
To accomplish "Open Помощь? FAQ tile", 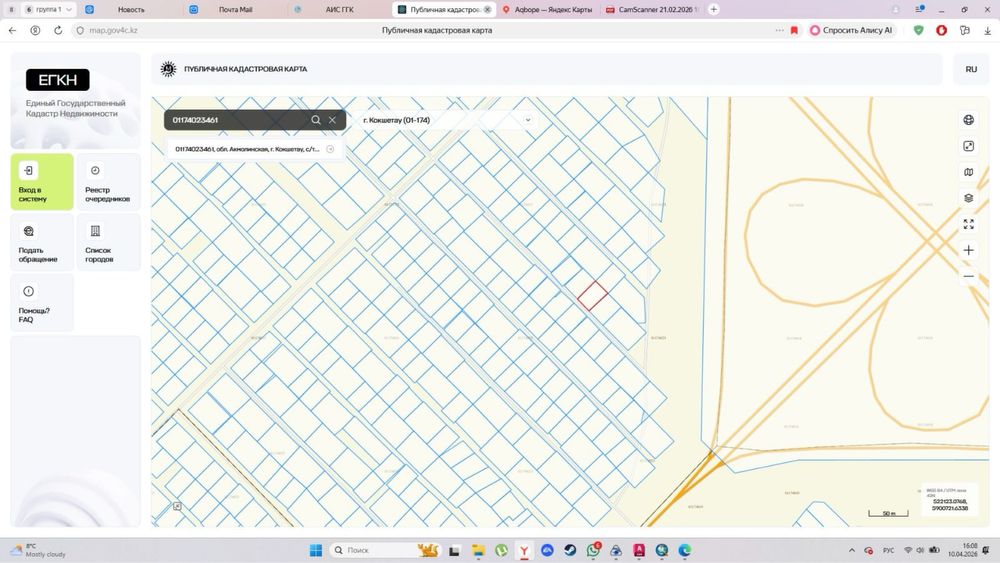I will pos(42,303).
